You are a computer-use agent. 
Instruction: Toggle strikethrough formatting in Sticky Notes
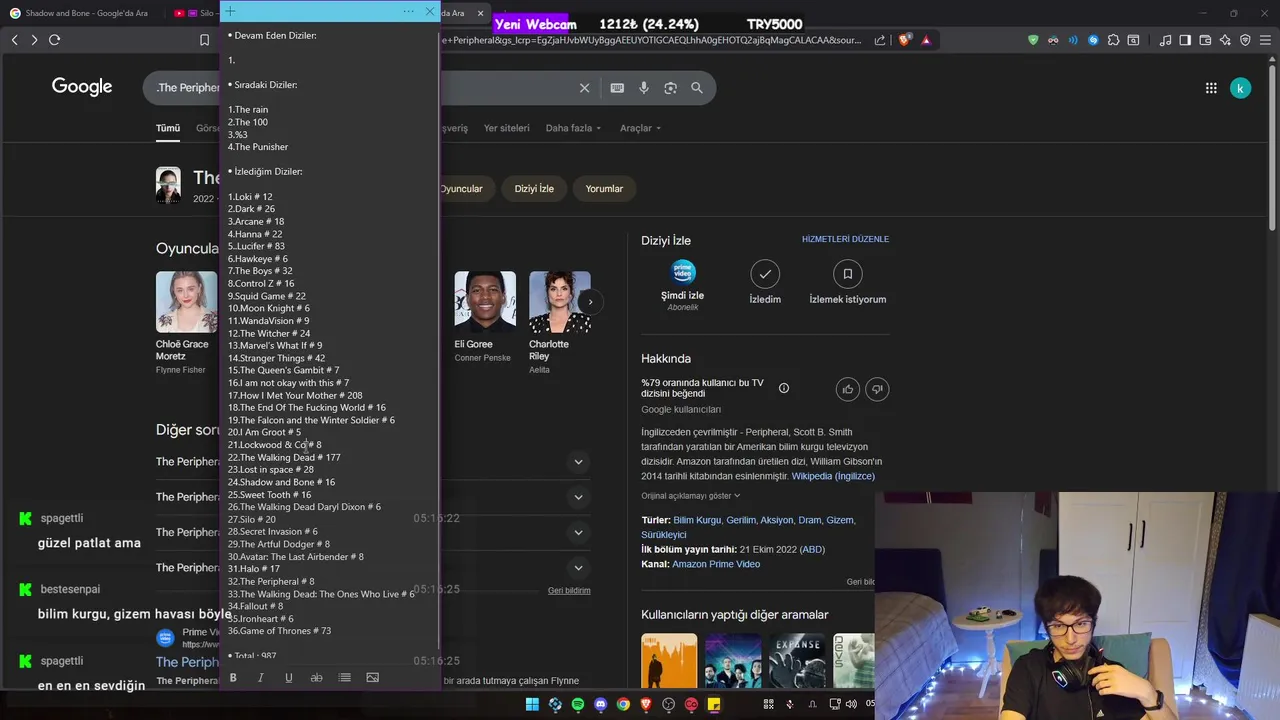click(316, 678)
